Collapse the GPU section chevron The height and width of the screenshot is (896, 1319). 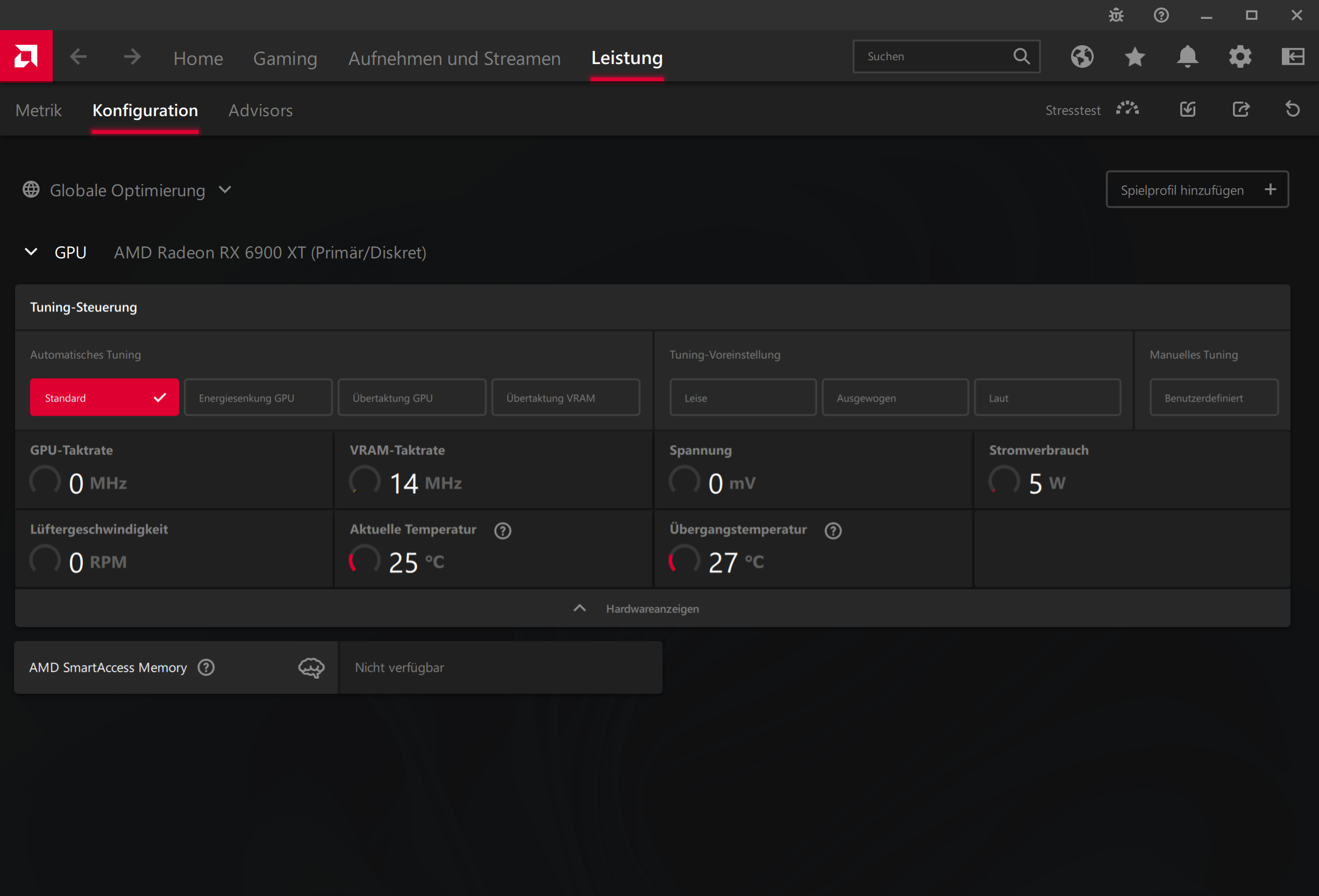[x=31, y=252]
